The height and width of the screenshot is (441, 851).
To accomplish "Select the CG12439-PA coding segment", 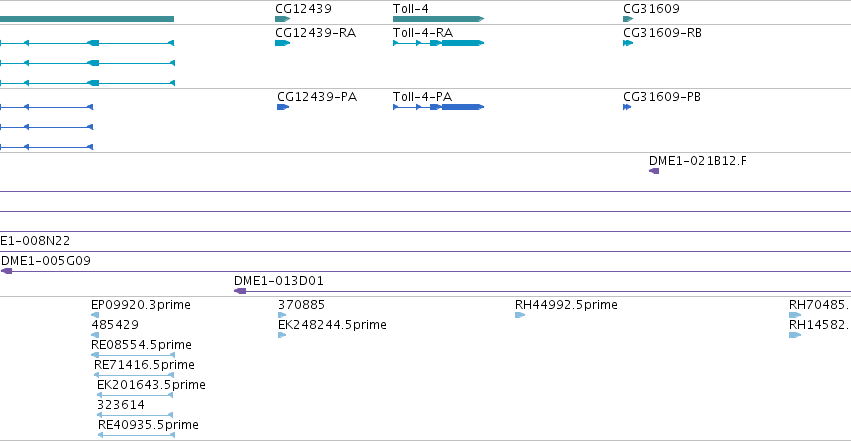I will 283,107.
